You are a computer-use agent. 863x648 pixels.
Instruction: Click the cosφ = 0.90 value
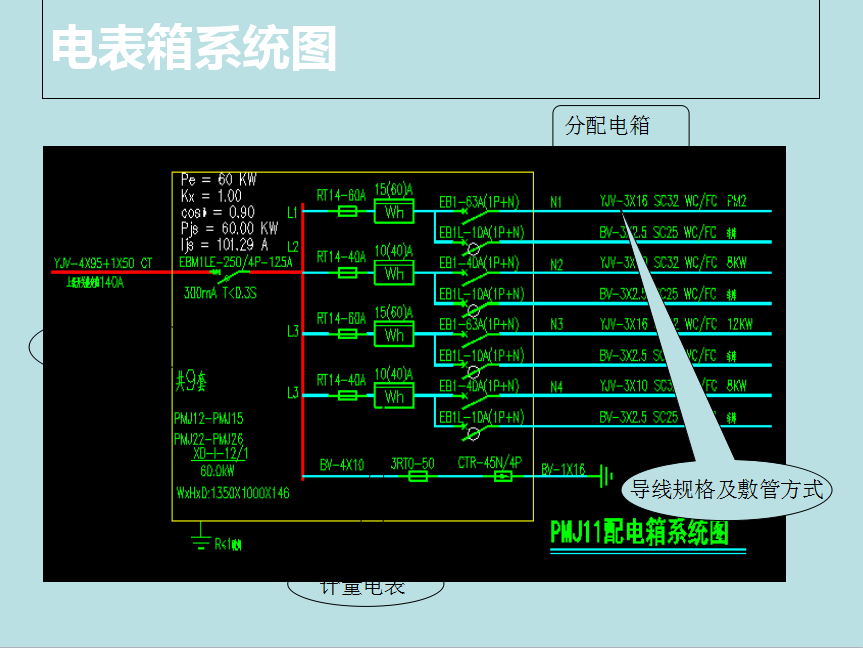pos(218,213)
